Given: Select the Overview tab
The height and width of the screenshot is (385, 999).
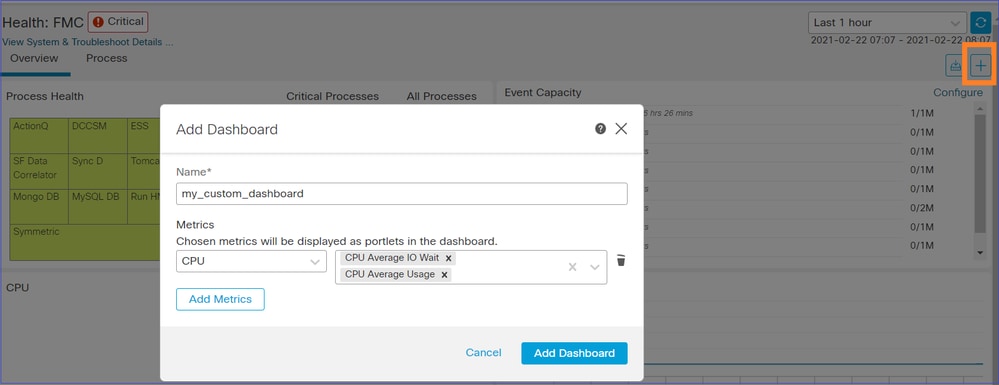Looking at the screenshot, I should coord(34,58).
